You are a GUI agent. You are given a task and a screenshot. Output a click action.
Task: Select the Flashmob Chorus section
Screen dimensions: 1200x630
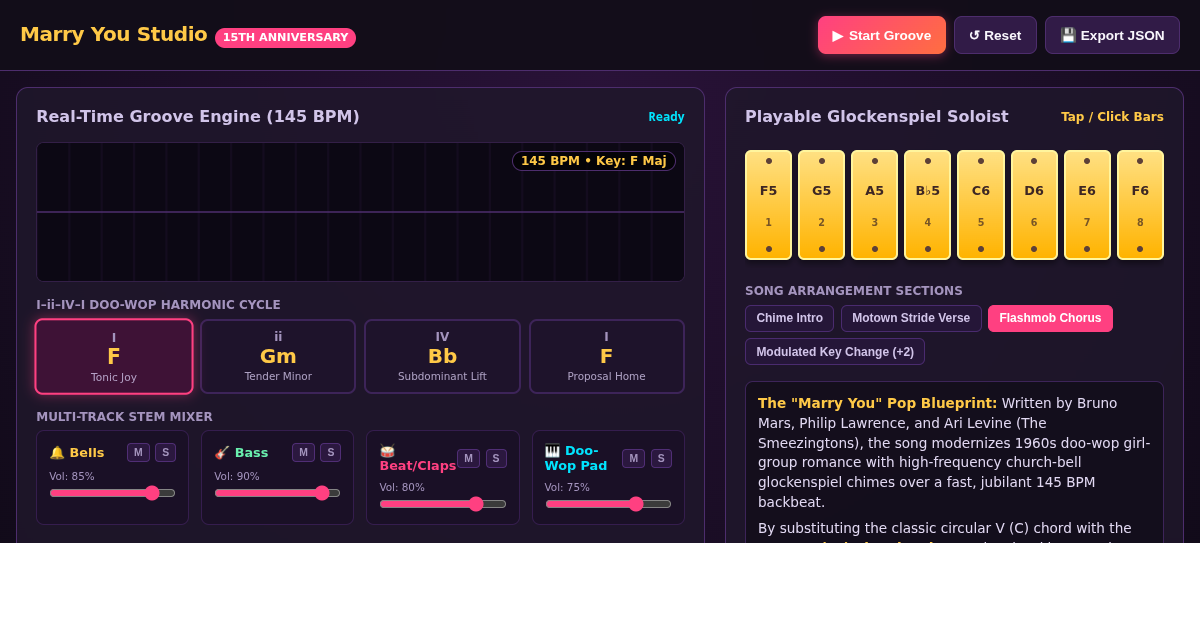click(x=1050, y=318)
